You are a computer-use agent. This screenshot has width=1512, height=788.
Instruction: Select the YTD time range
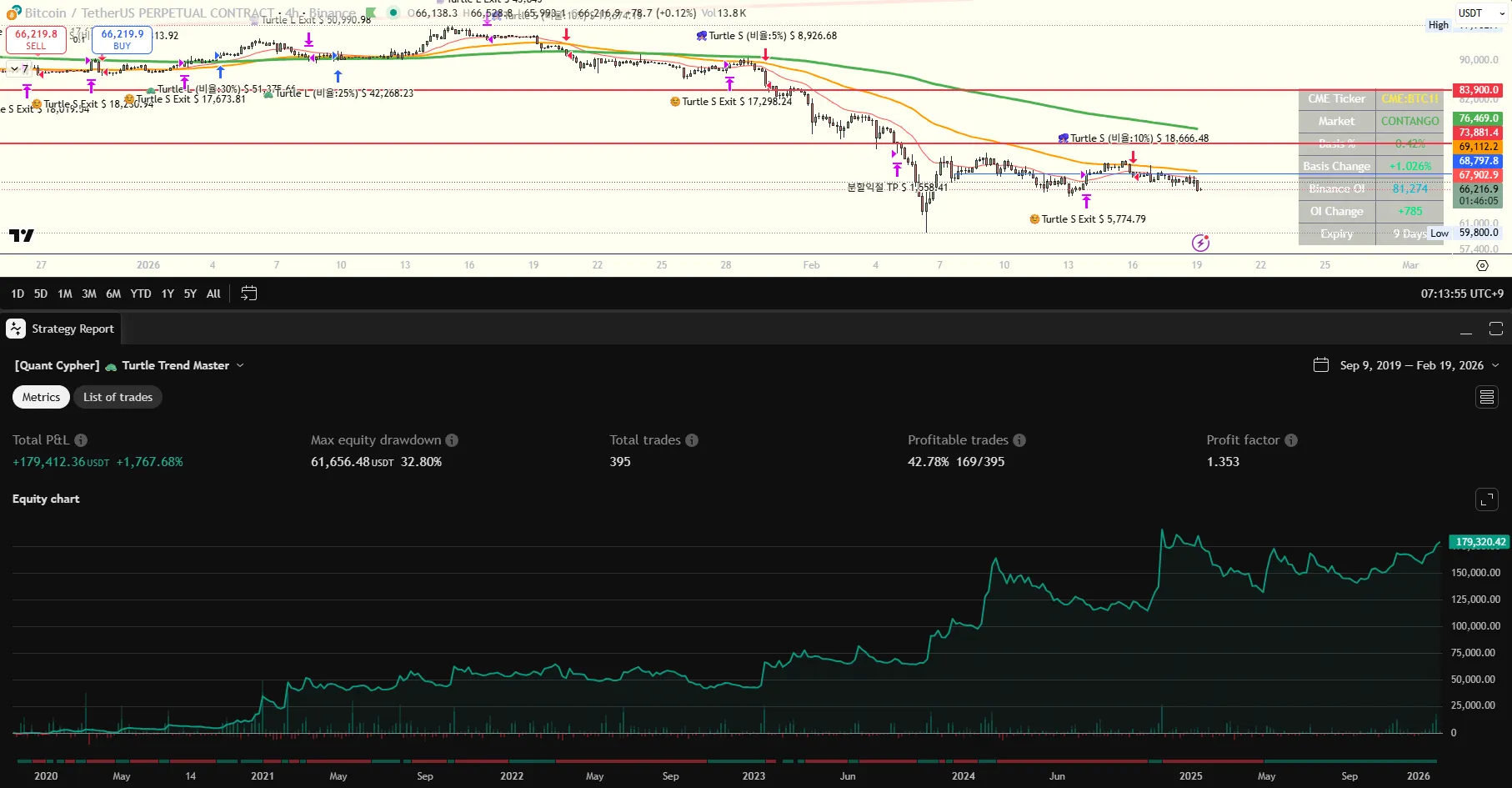141,294
